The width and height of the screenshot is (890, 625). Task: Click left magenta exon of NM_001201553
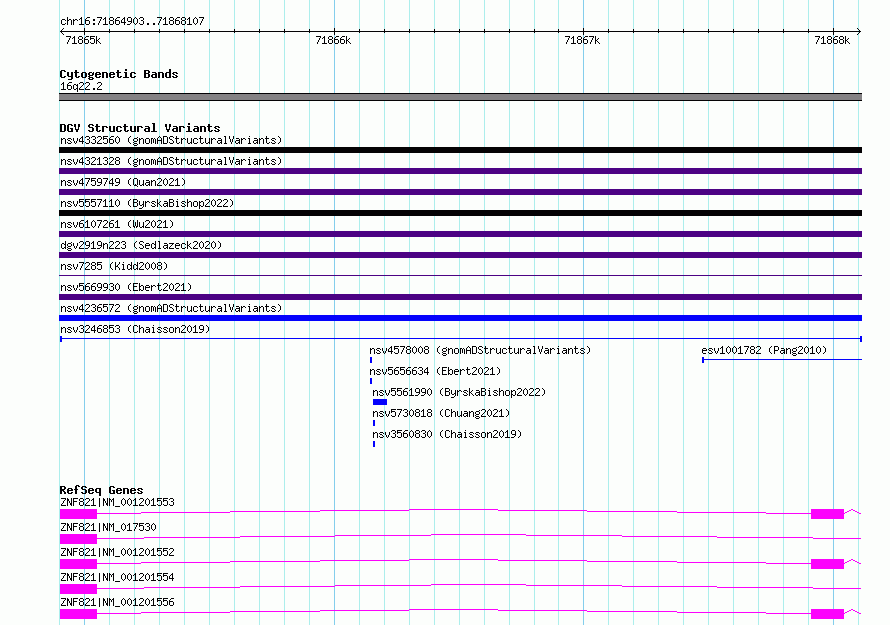click(x=78, y=514)
